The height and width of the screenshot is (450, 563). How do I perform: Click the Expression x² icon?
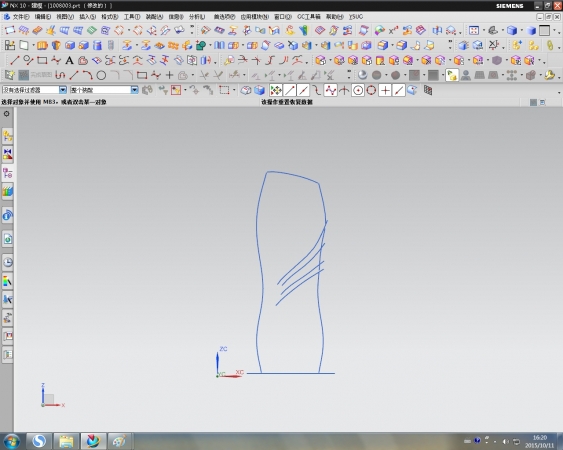394,31
